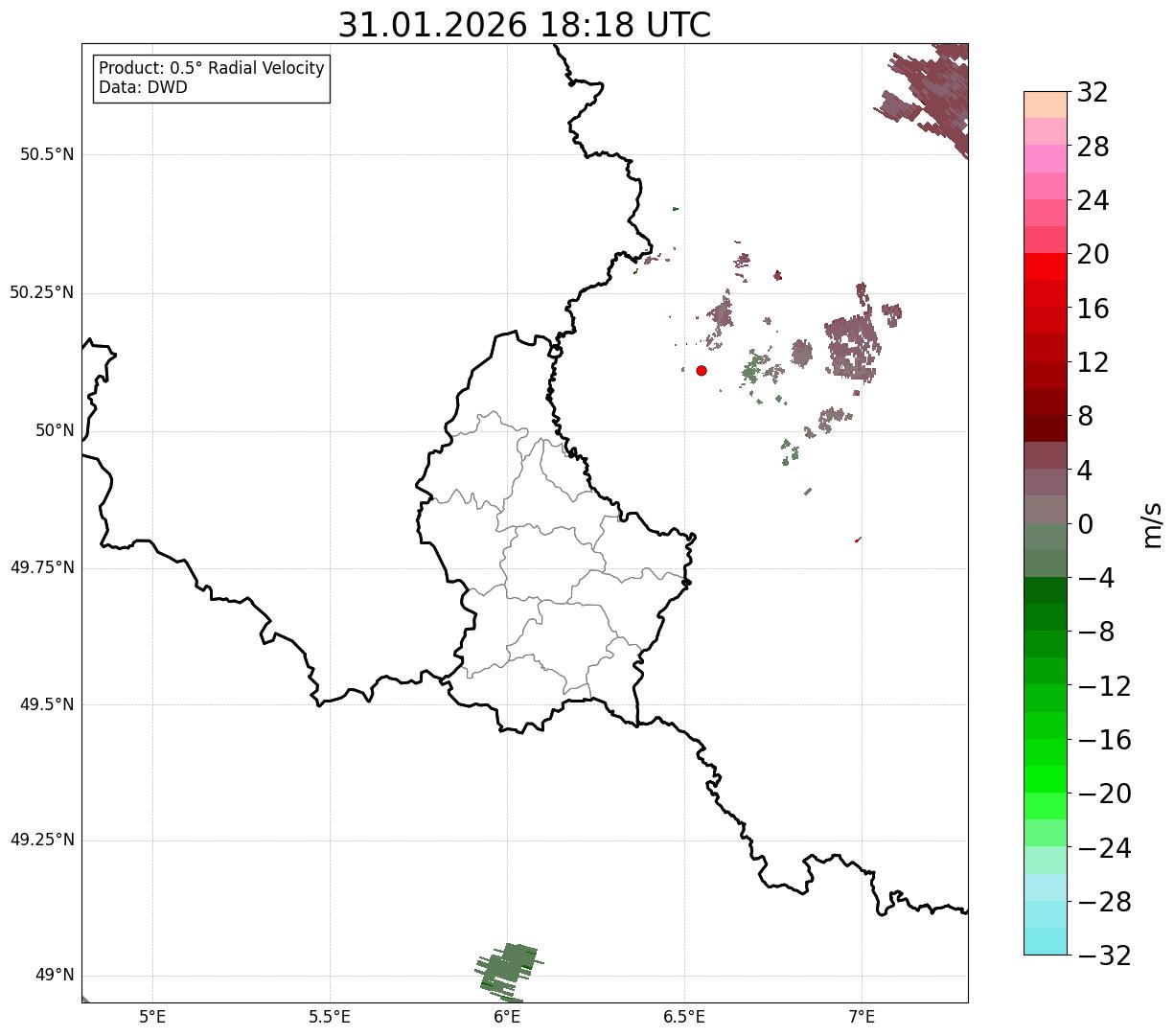Click the colorbar value −12
This screenshot has width=1174, height=1036.
pos(1103,686)
